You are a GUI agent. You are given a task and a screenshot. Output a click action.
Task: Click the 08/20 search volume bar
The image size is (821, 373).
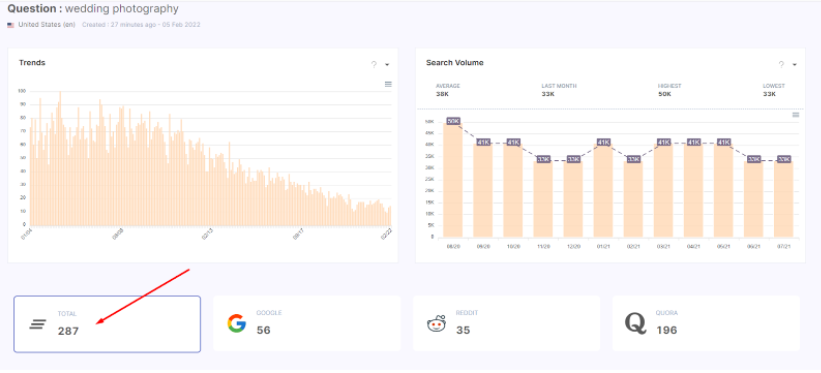click(x=453, y=180)
